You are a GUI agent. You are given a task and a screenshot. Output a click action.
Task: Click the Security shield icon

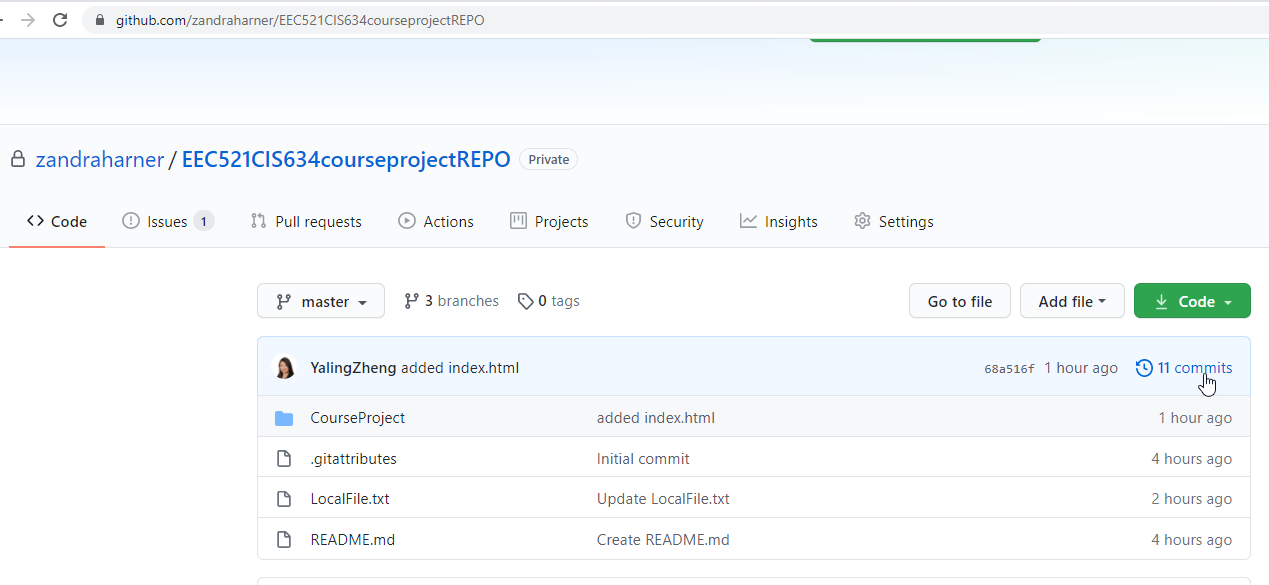[635, 221]
